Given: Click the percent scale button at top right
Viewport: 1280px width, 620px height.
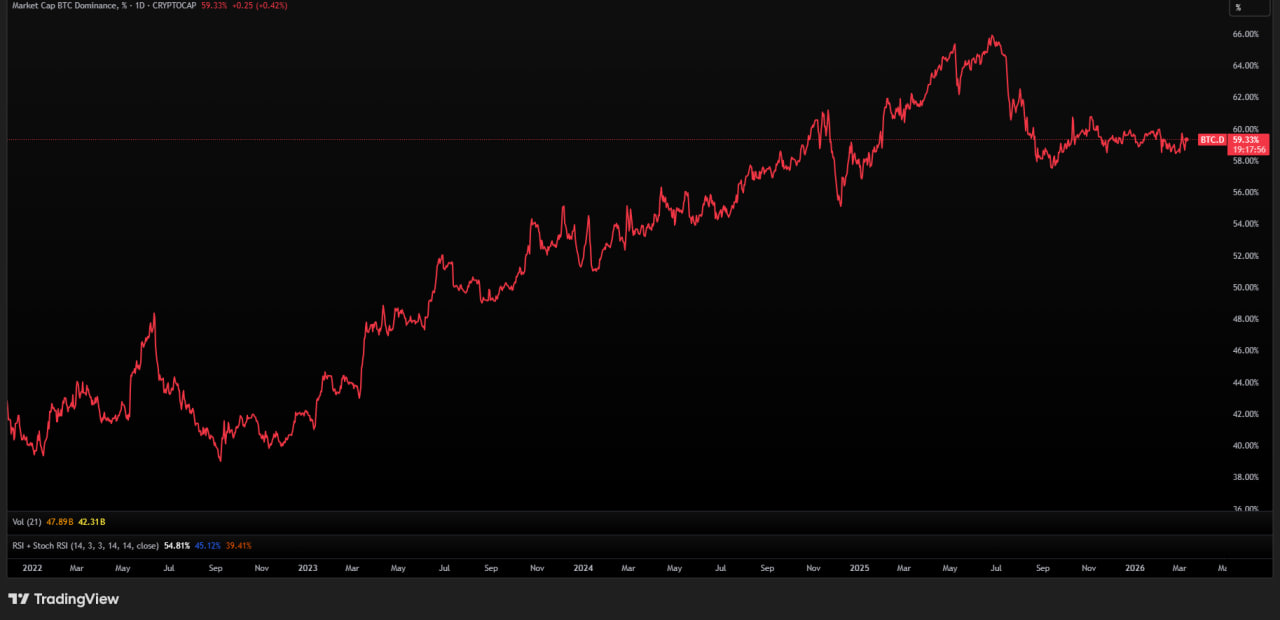Looking at the screenshot, I should [x=1238, y=8].
